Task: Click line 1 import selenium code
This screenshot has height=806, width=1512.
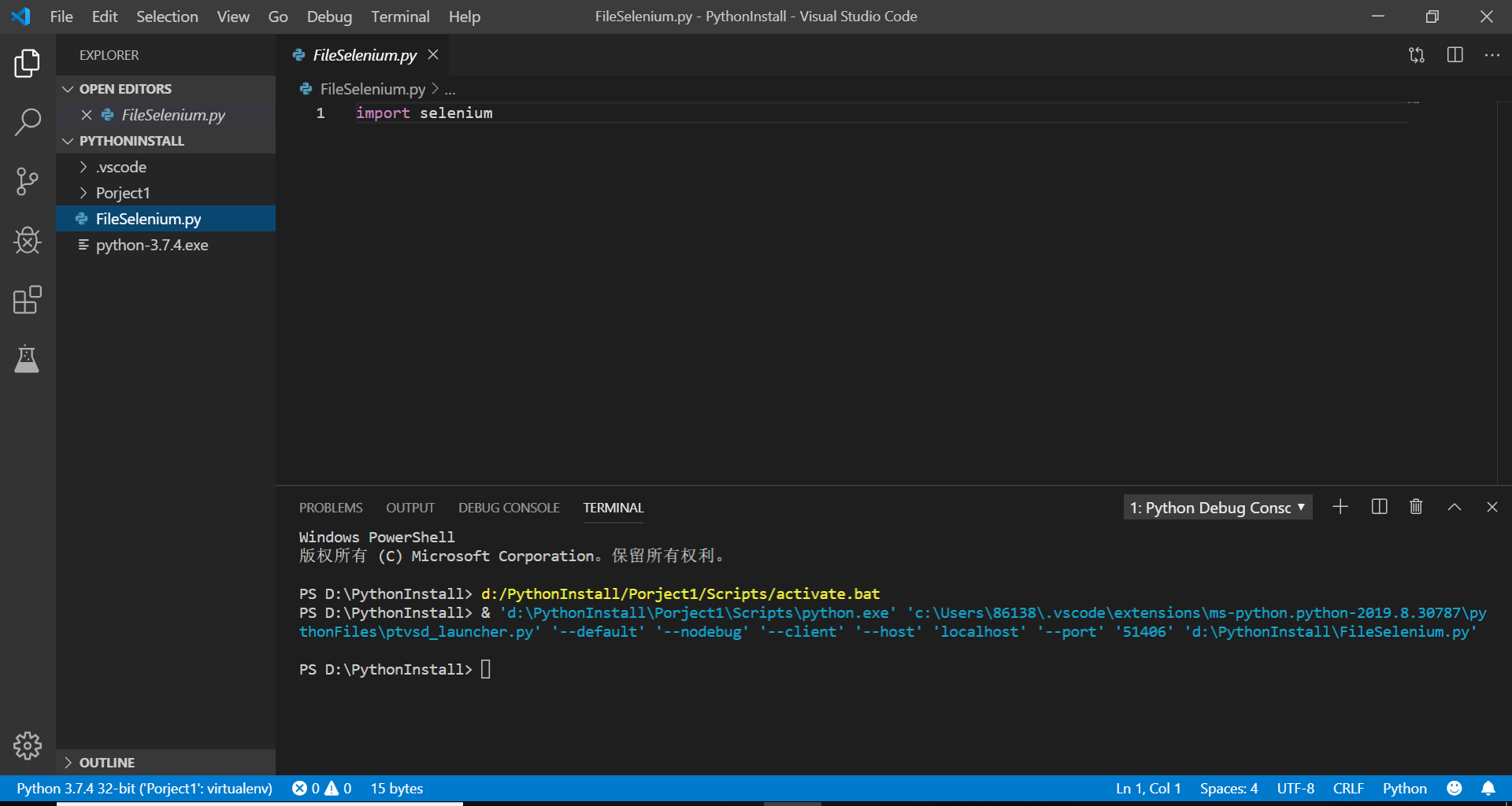Action: [424, 113]
